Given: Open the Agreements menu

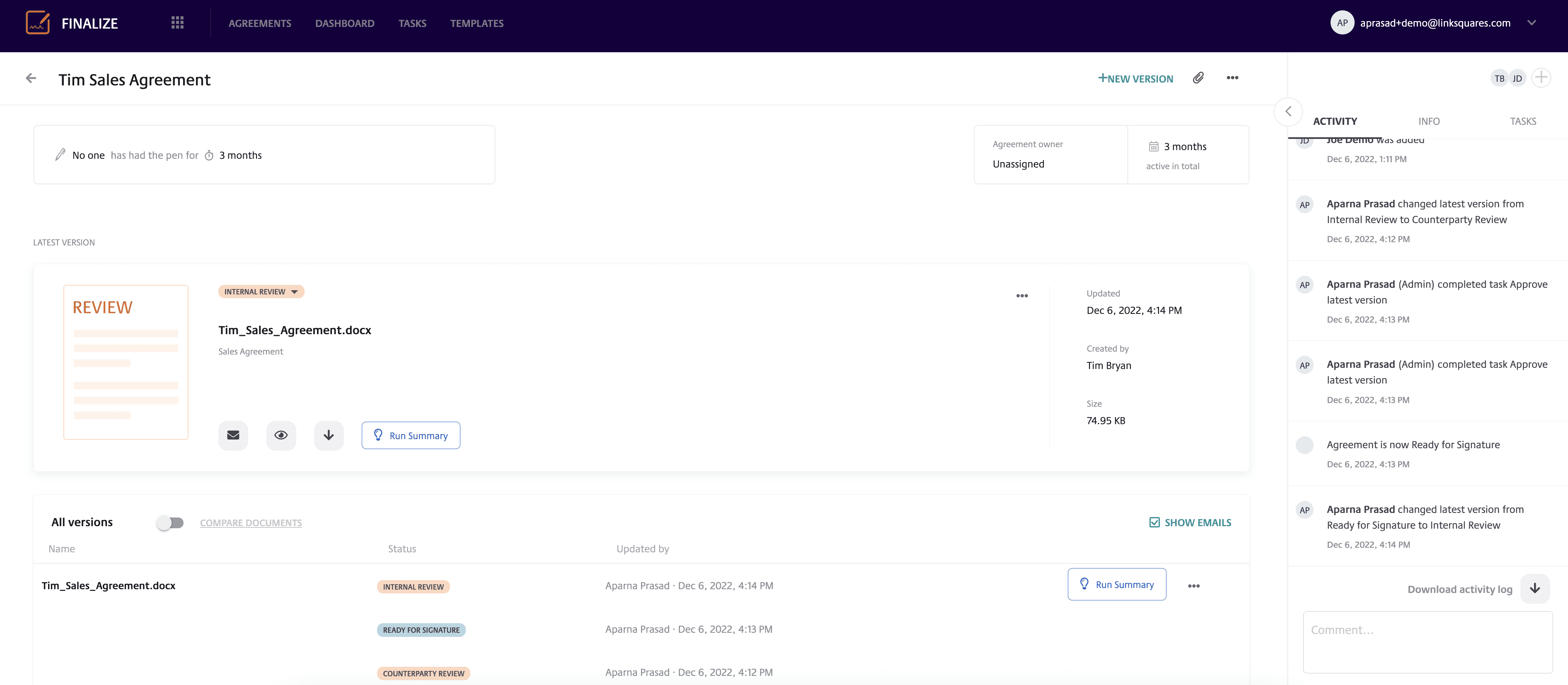Looking at the screenshot, I should pyautogui.click(x=260, y=23).
